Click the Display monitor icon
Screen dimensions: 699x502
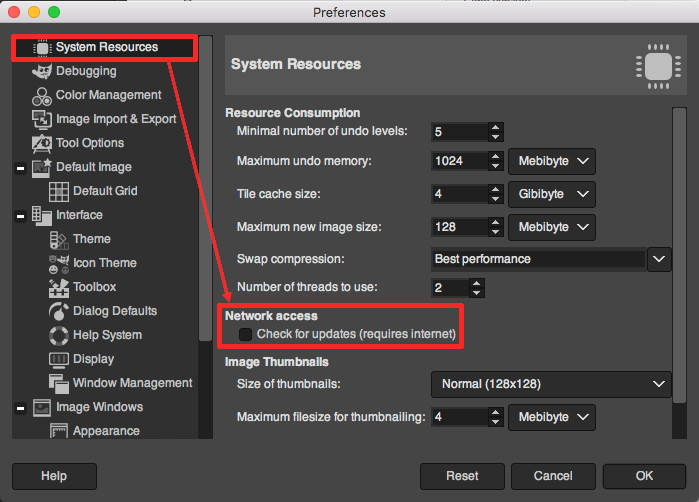(59, 360)
